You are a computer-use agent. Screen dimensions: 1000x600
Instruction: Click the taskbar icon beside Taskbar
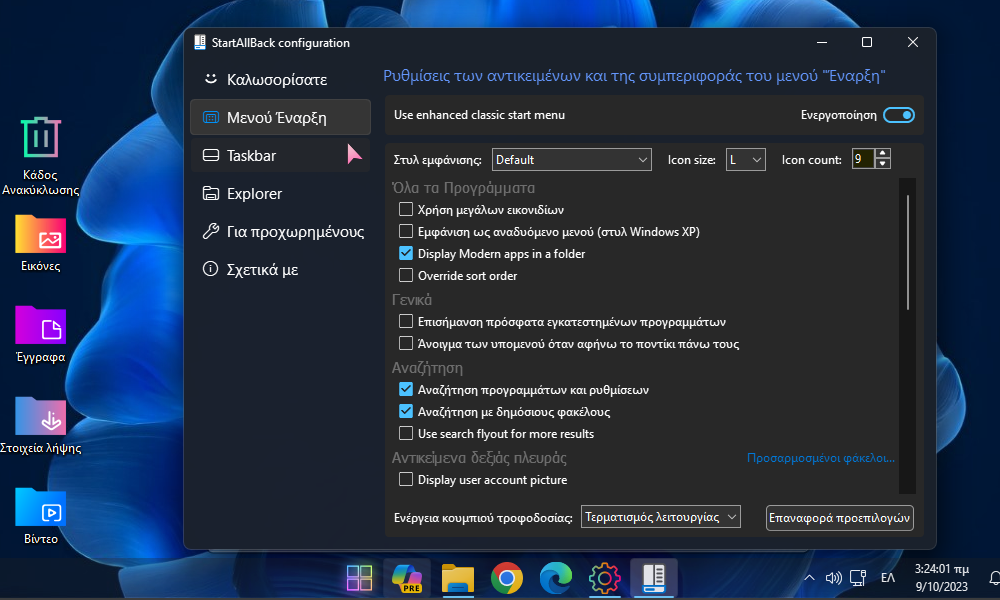click(x=210, y=156)
